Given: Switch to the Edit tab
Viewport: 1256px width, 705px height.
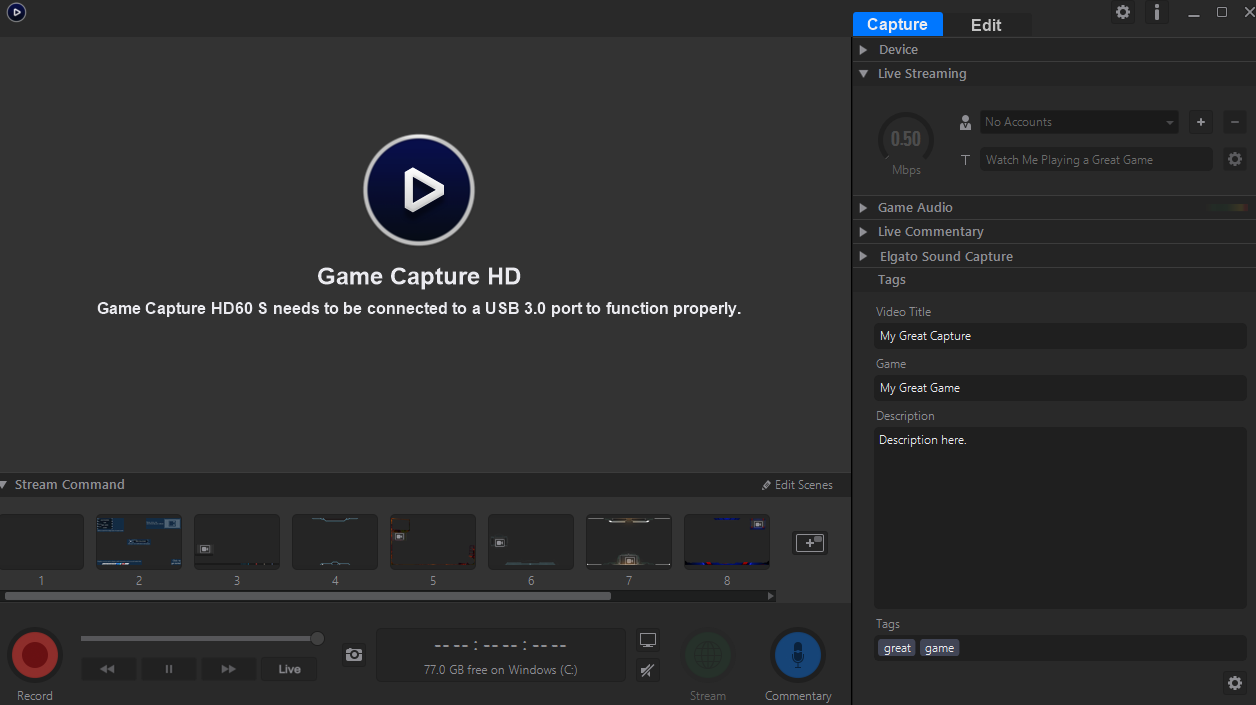Looking at the screenshot, I should click(x=986, y=25).
